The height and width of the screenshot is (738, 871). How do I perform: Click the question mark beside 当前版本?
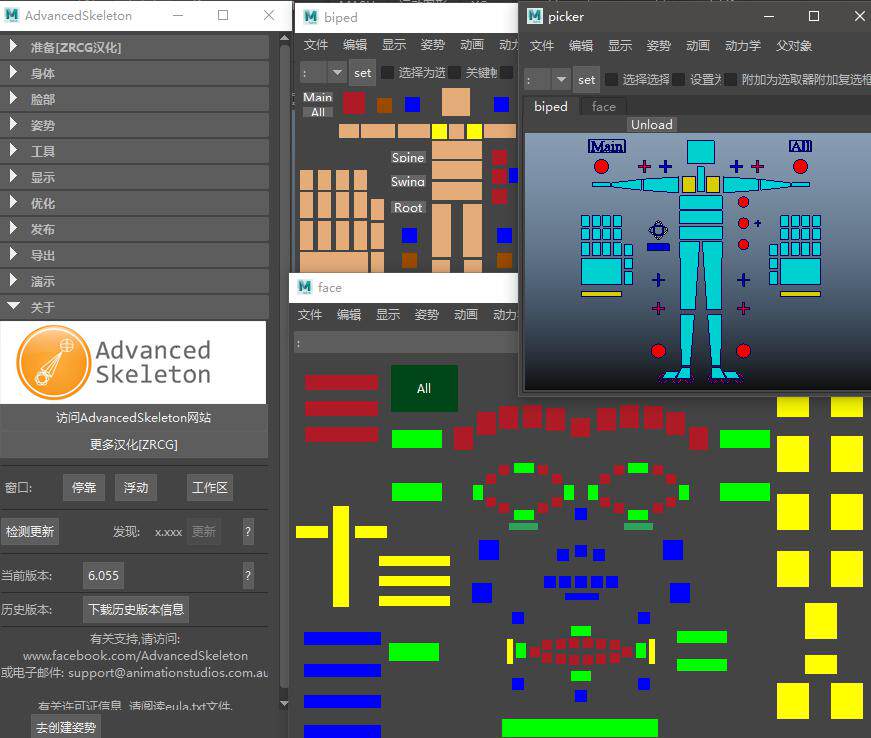coord(248,575)
